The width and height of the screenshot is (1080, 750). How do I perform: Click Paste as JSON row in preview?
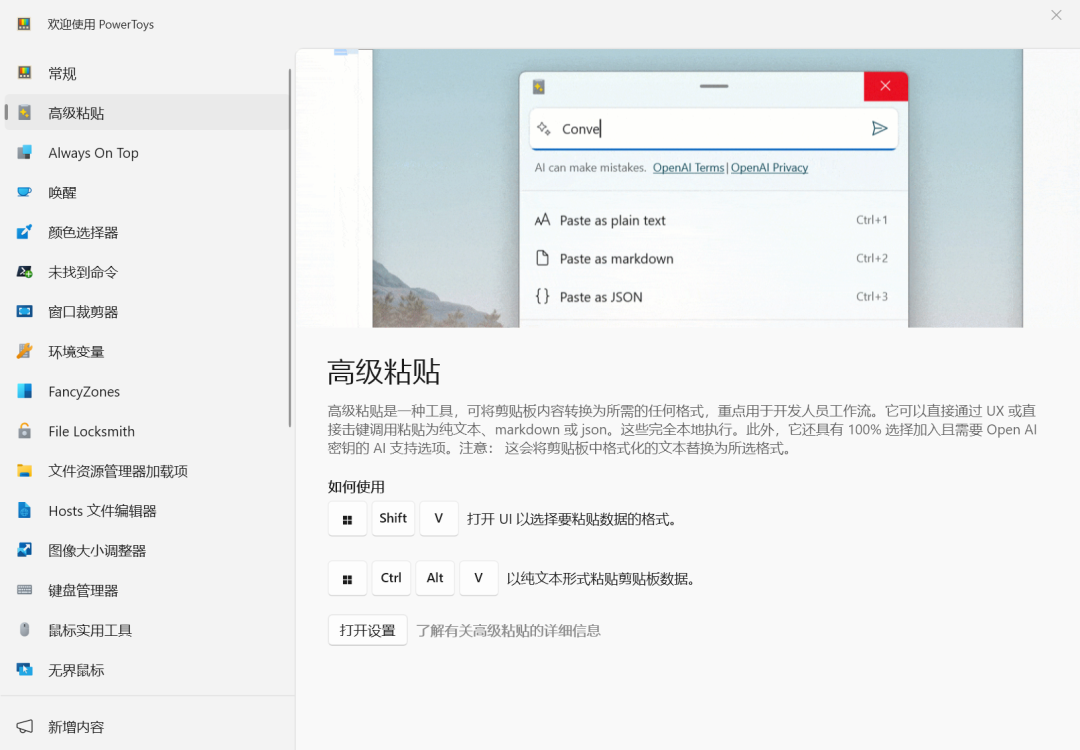click(714, 297)
